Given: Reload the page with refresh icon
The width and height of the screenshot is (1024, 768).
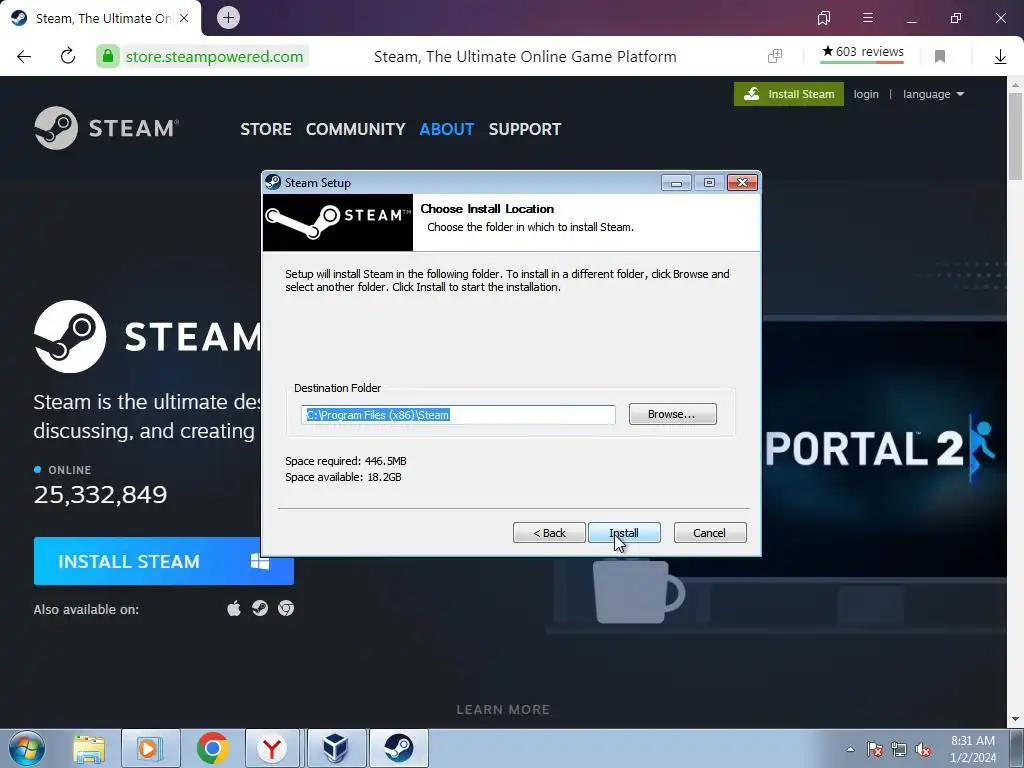Looking at the screenshot, I should [x=68, y=56].
